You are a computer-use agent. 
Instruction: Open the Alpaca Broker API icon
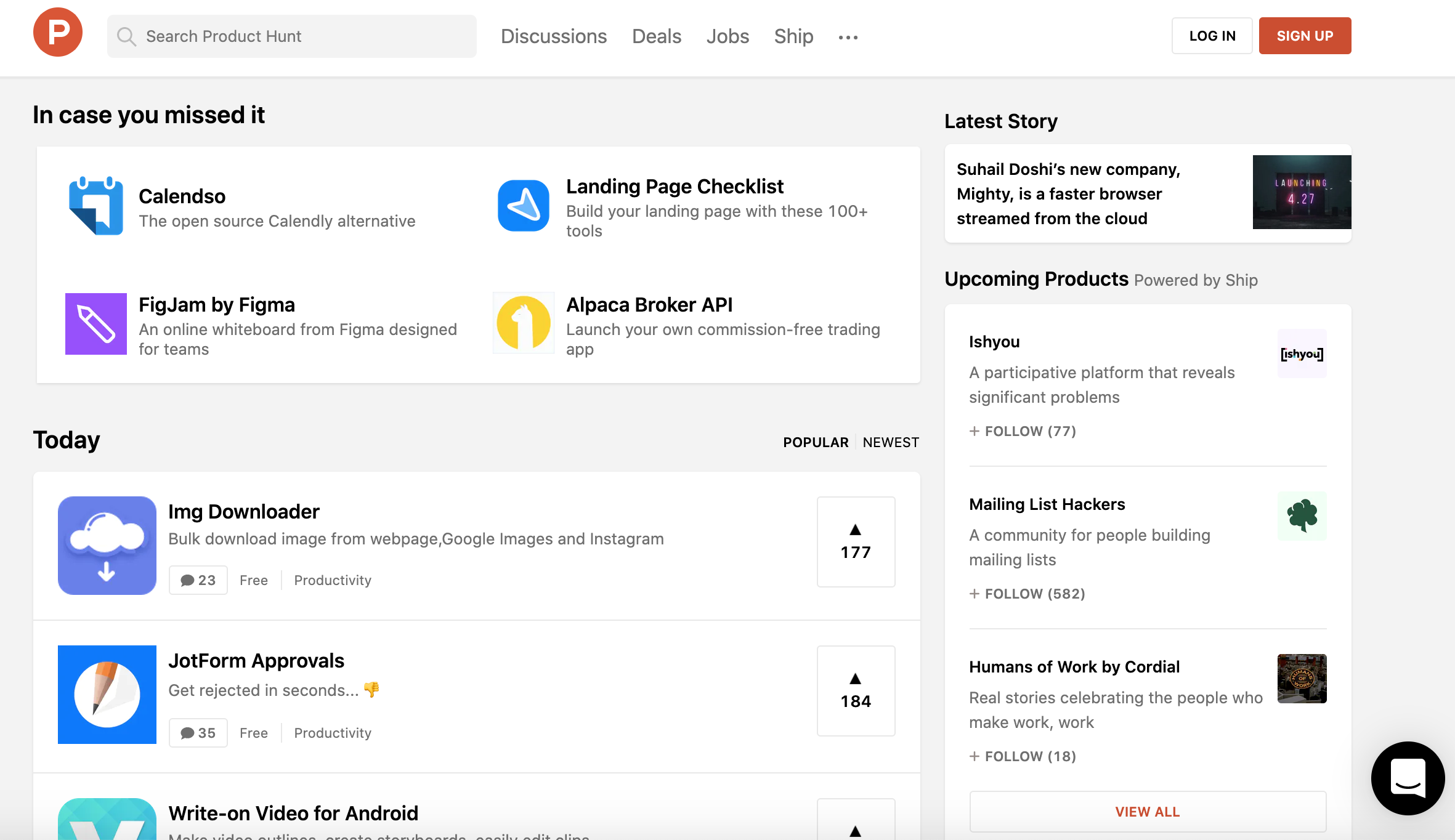coord(523,323)
